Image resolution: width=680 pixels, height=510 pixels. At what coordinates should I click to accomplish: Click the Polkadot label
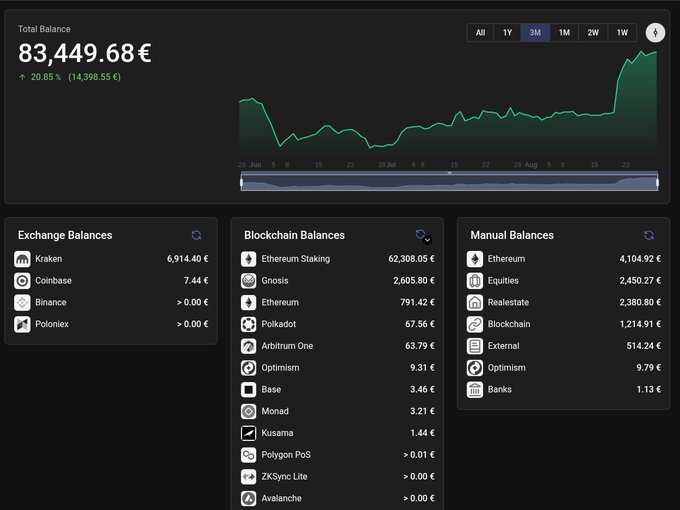278,324
